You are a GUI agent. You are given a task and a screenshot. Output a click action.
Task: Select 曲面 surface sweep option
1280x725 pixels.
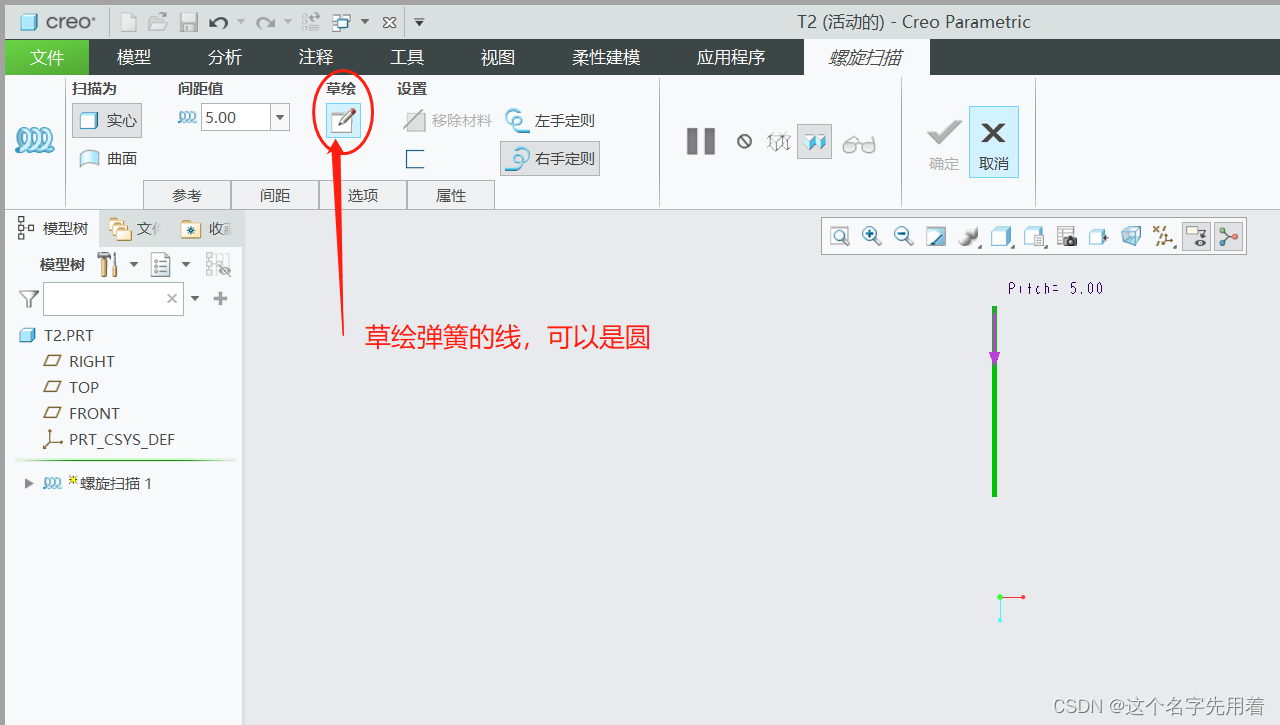[x=108, y=158]
